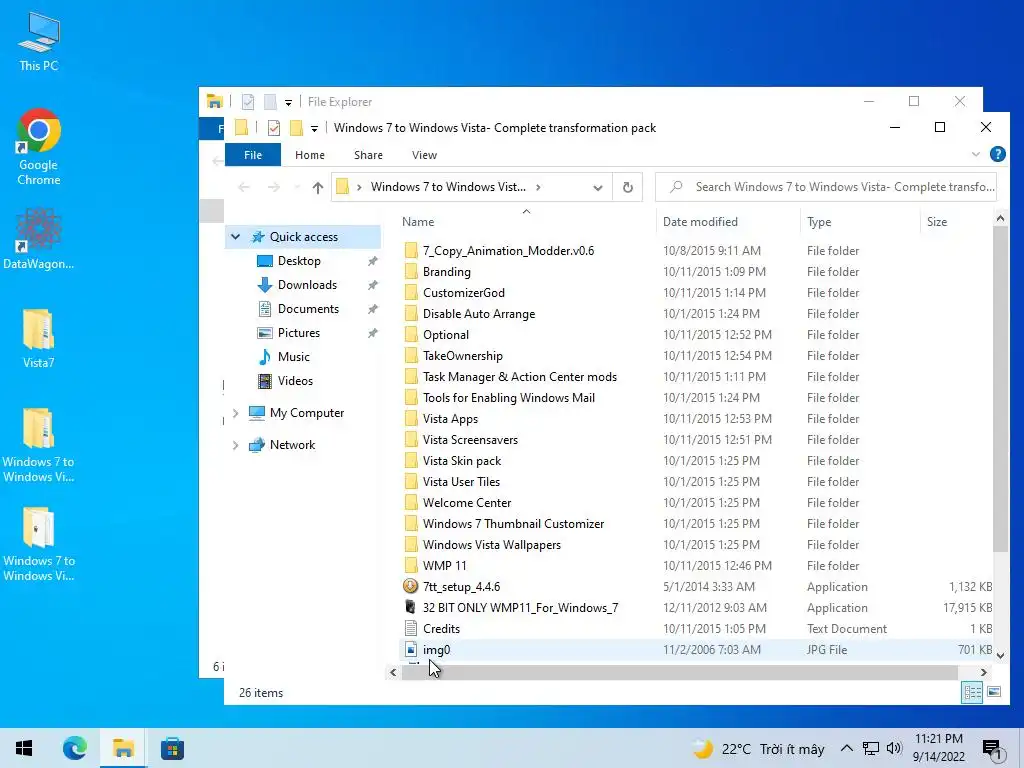The height and width of the screenshot is (768, 1024).
Task: Open the This PC desktop icon
Action: [39, 42]
